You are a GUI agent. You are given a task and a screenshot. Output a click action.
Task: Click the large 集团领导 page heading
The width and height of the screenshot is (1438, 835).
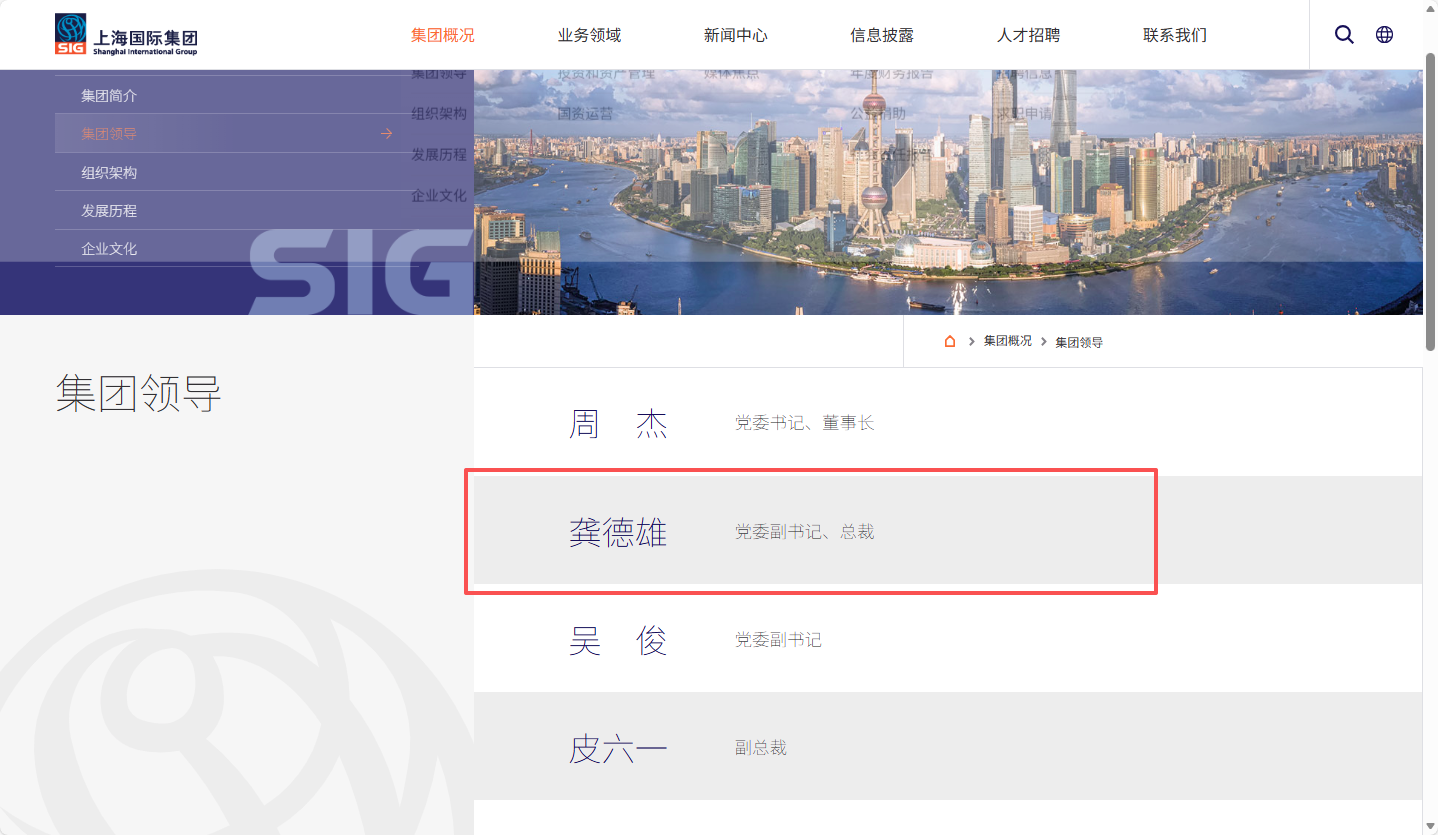[x=138, y=394]
